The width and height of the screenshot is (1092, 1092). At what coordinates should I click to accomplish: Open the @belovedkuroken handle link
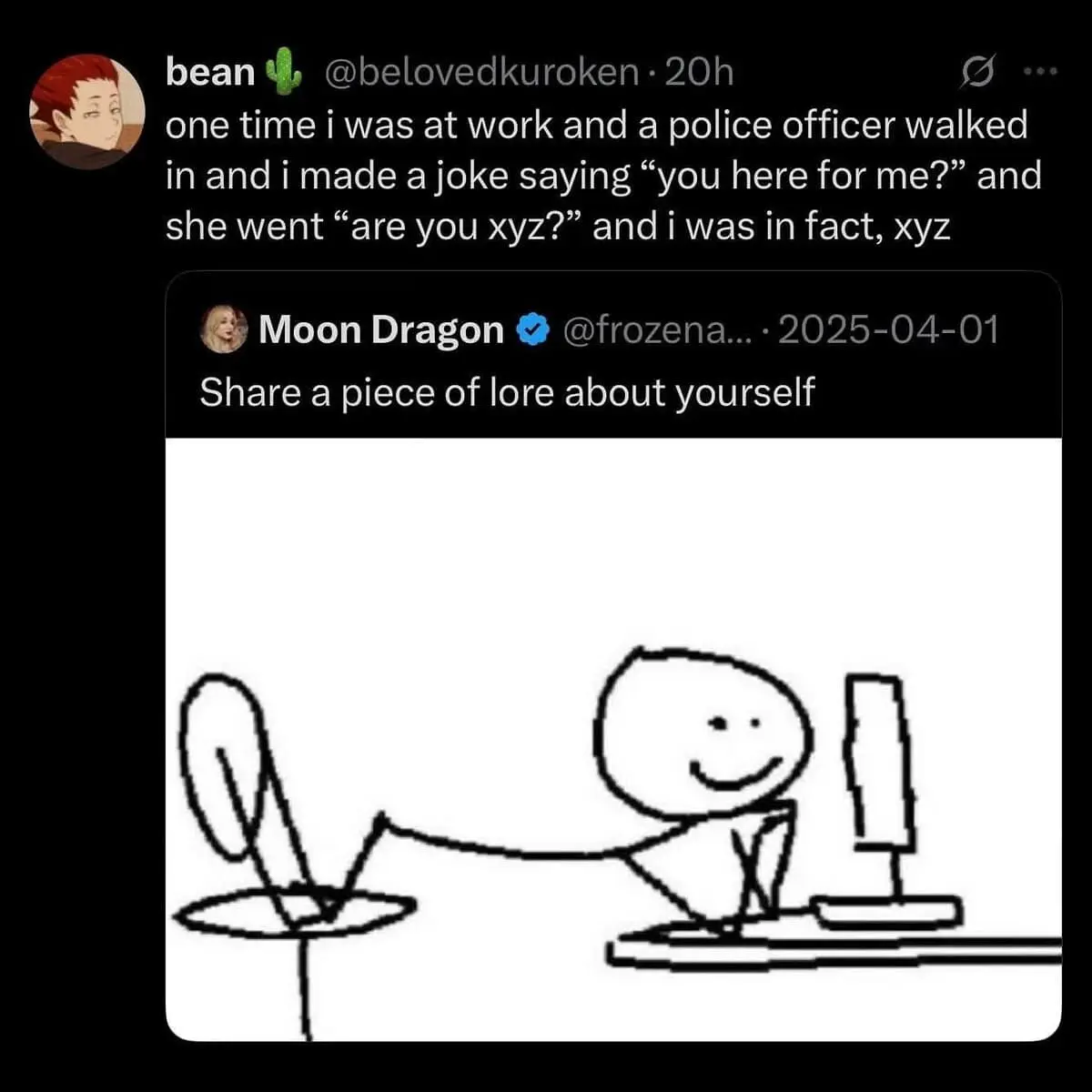[482, 73]
